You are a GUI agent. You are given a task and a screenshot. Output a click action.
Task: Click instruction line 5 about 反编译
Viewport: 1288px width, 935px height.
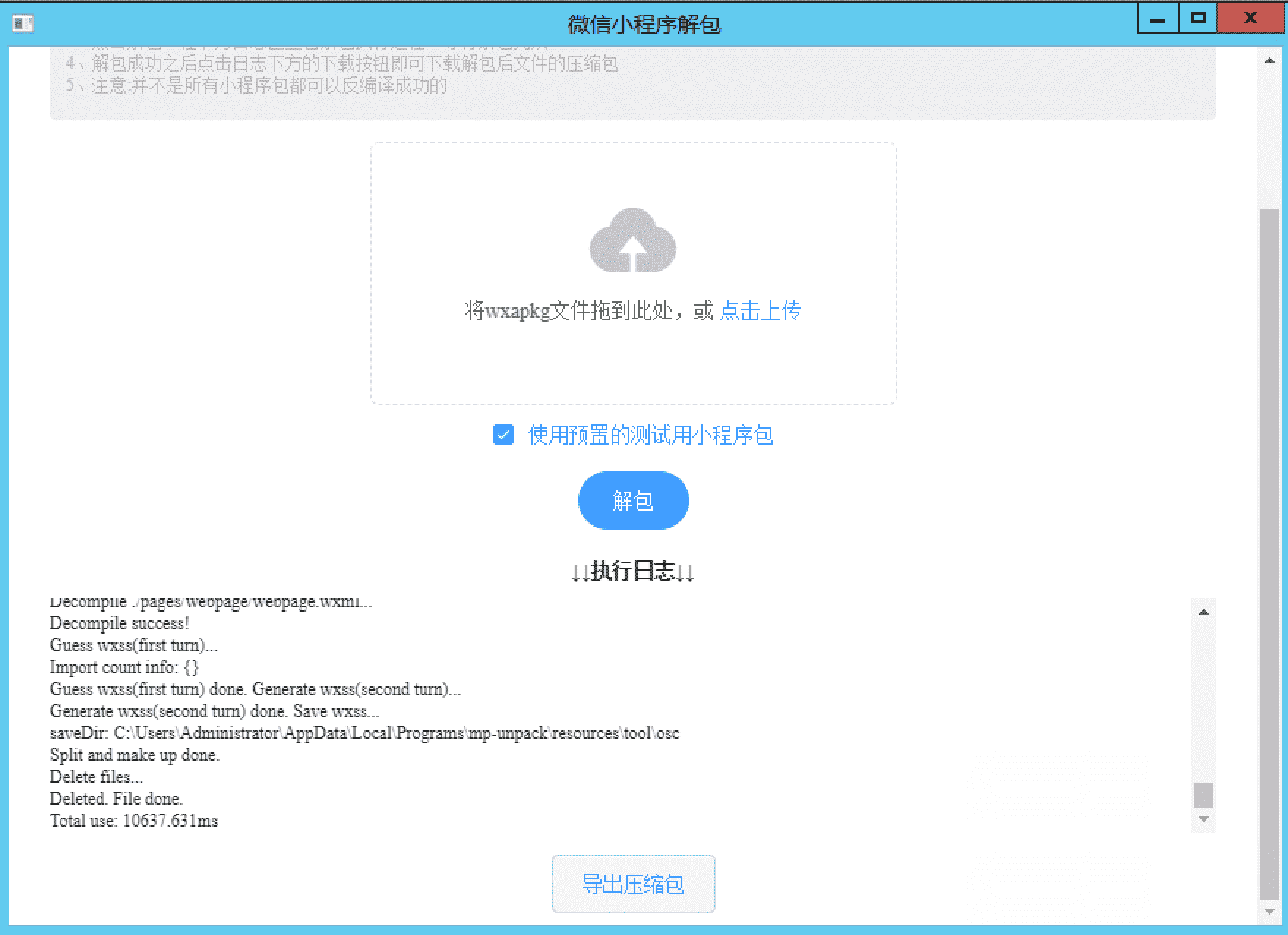coord(256,86)
